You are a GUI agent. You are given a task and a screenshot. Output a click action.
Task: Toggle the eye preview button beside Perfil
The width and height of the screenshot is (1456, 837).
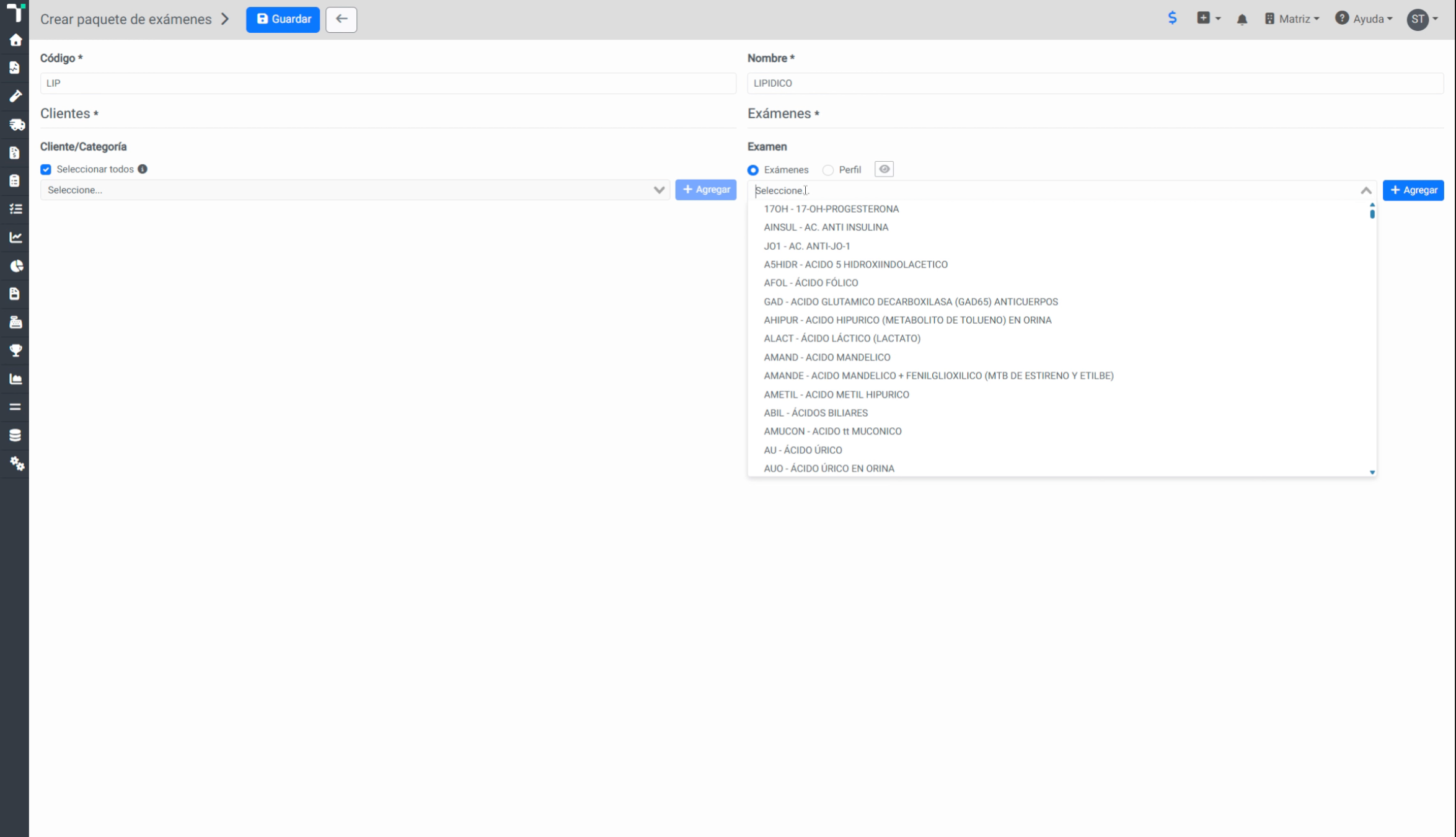click(884, 169)
